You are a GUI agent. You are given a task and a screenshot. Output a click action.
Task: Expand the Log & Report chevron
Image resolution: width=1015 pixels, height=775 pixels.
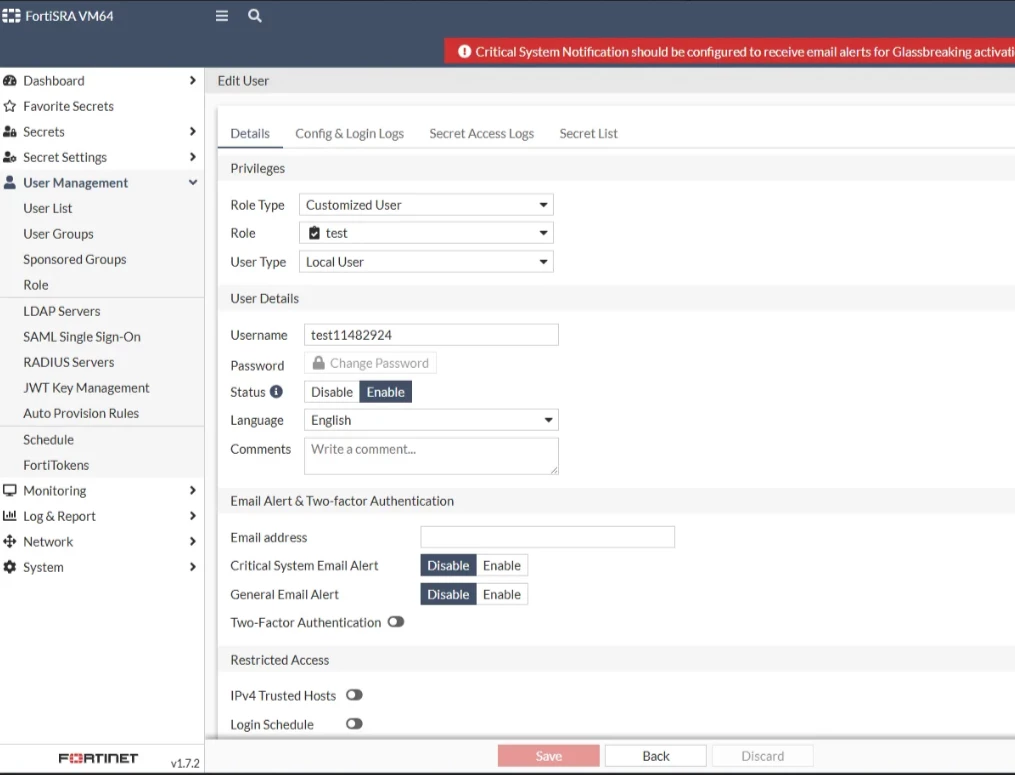pos(192,515)
